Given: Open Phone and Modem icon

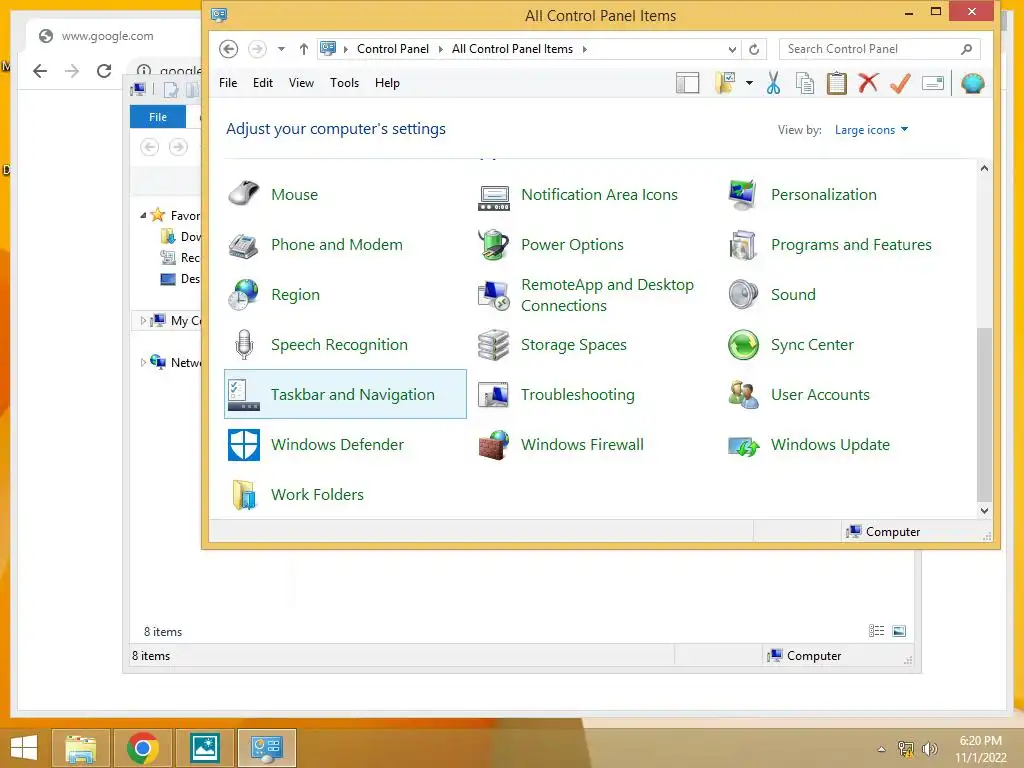Looking at the screenshot, I should point(244,245).
